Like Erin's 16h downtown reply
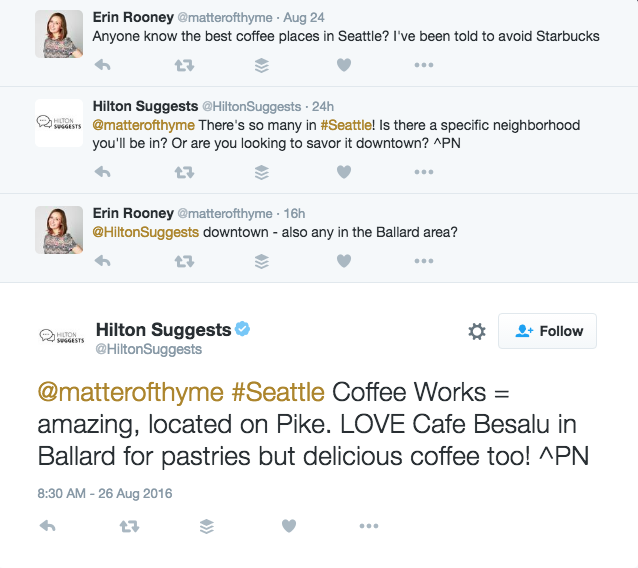The height and width of the screenshot is (568, 638). [x=343, y=261]
